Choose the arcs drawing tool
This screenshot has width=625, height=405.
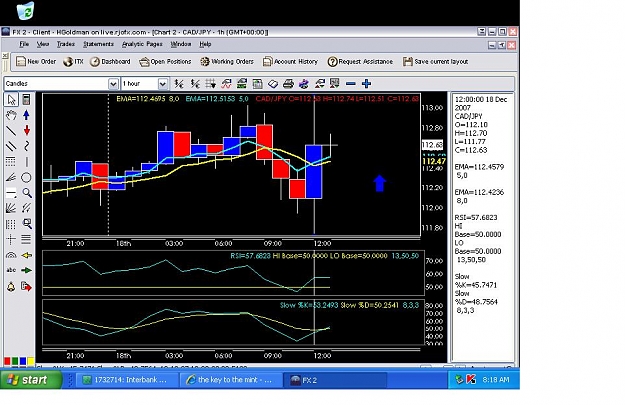[11, 255]
